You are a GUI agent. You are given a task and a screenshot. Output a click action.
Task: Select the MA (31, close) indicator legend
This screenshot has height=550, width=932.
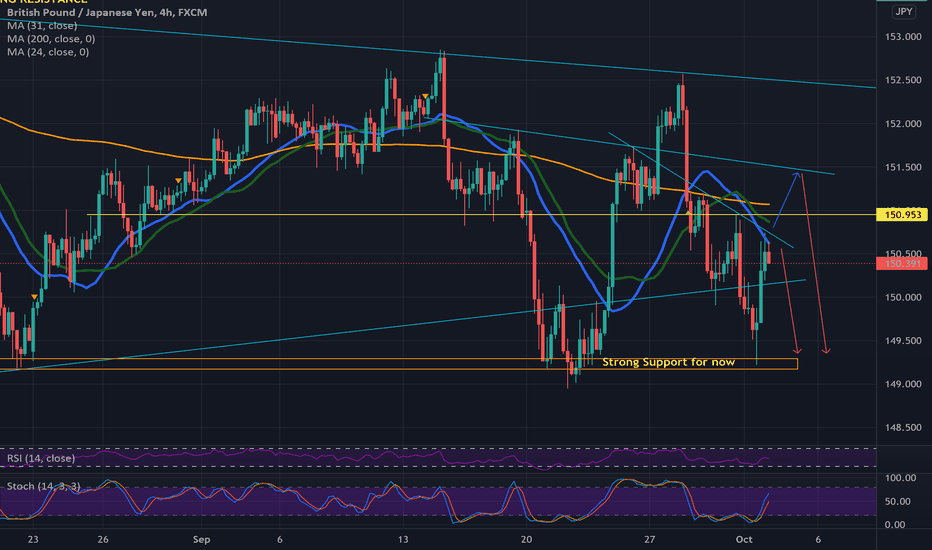pyautogui.click(x=42, y=26)
